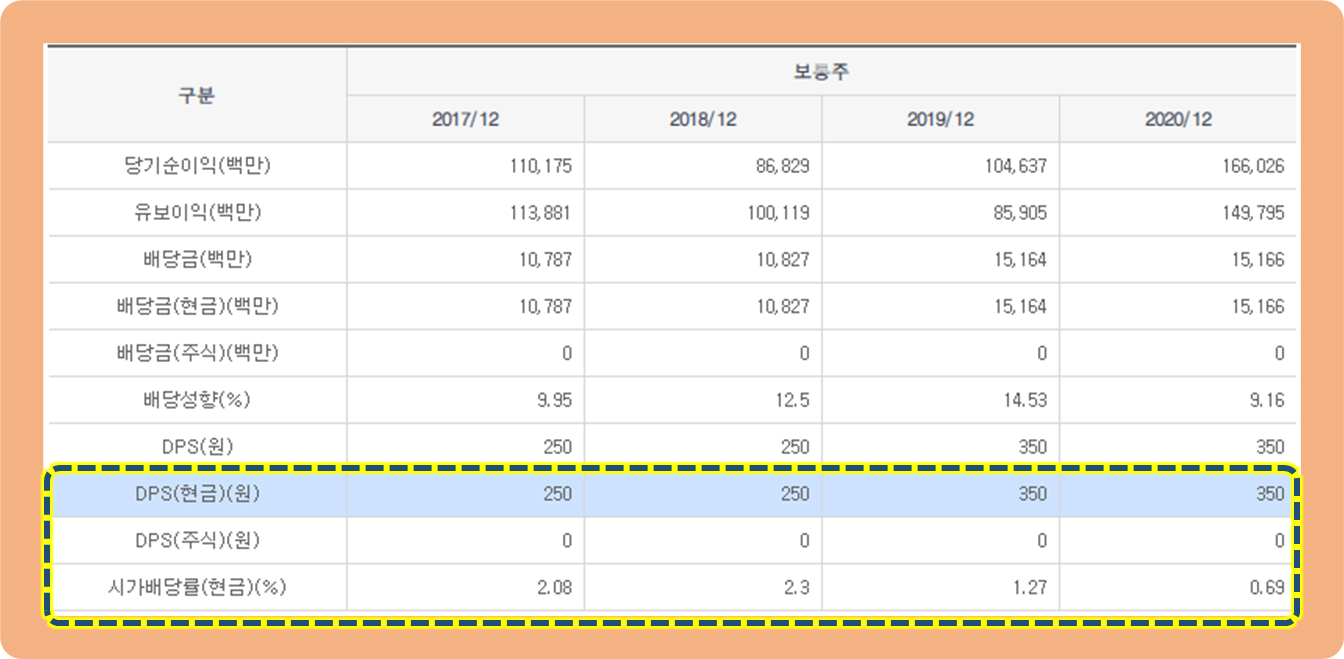Screen dimensions: 1344x659
Task: Click the 시가배당률(현금)(%) row label
Action: (197, 588)
